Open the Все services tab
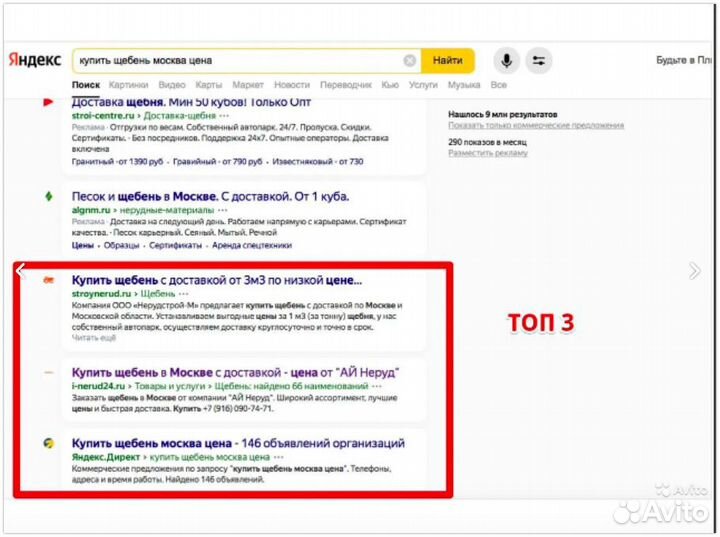The width and height of the screenshot is (720, 537). click(x=499, y=85)
